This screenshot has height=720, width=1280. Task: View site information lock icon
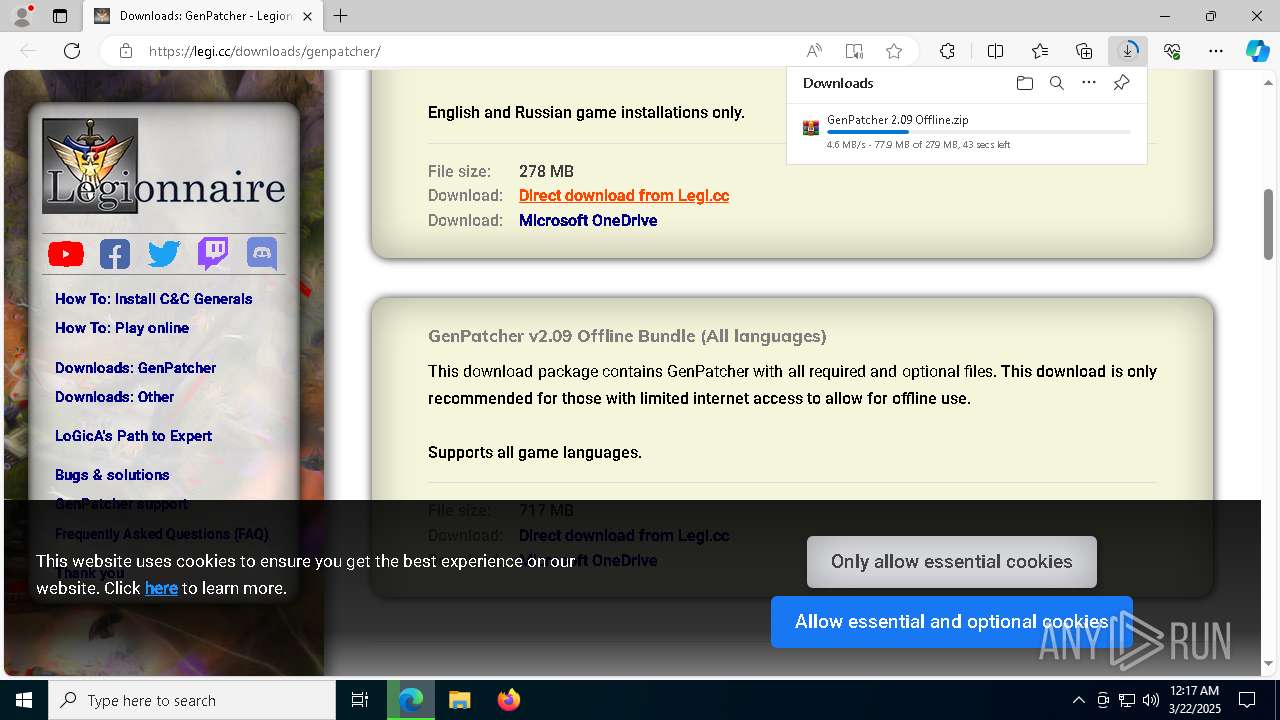click(126, 51)
